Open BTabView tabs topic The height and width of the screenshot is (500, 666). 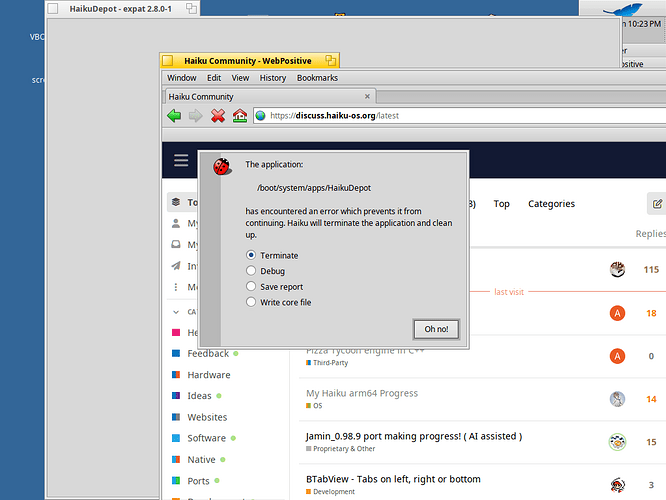393,479
